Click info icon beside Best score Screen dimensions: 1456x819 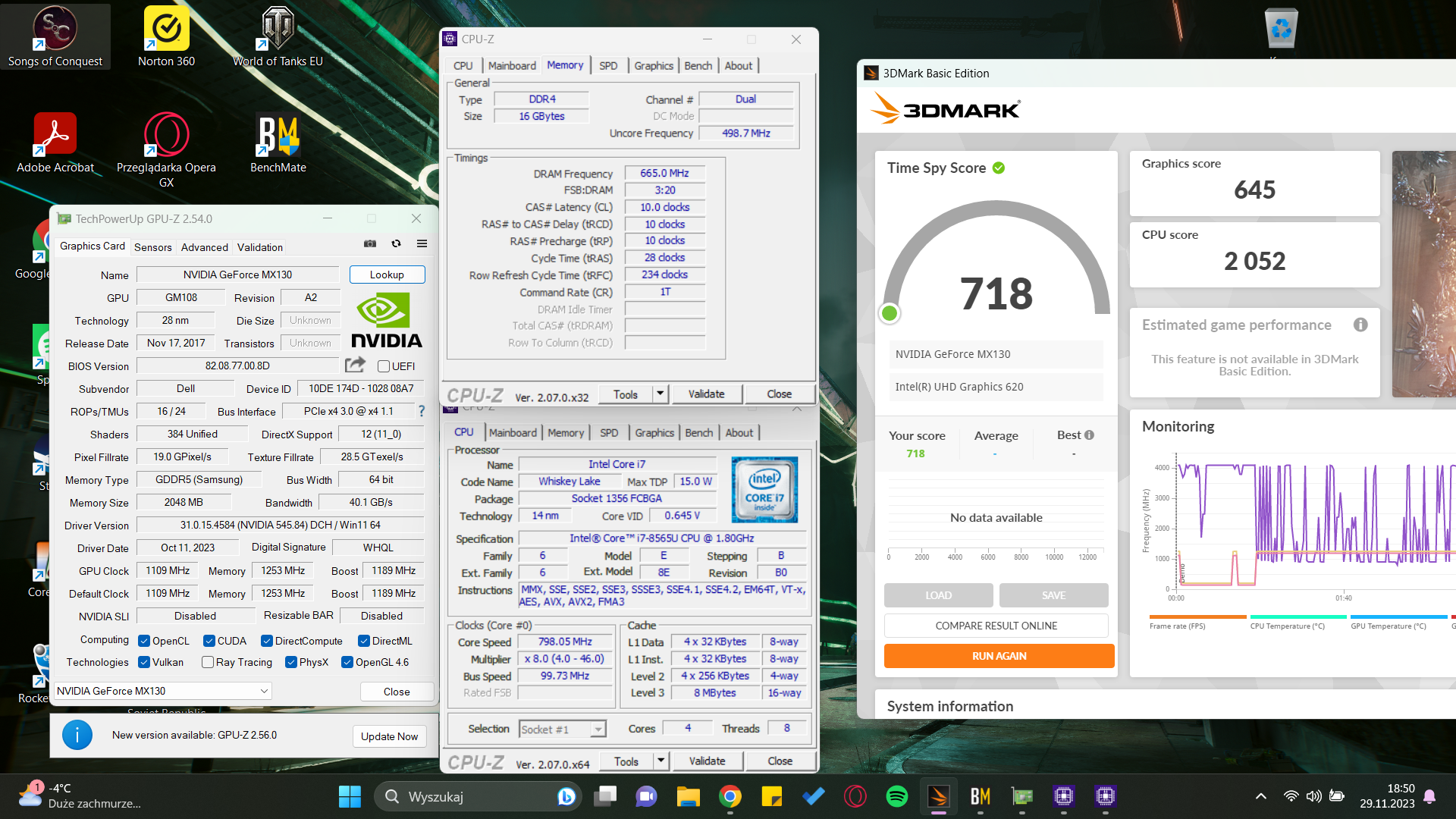point(1089,435)
